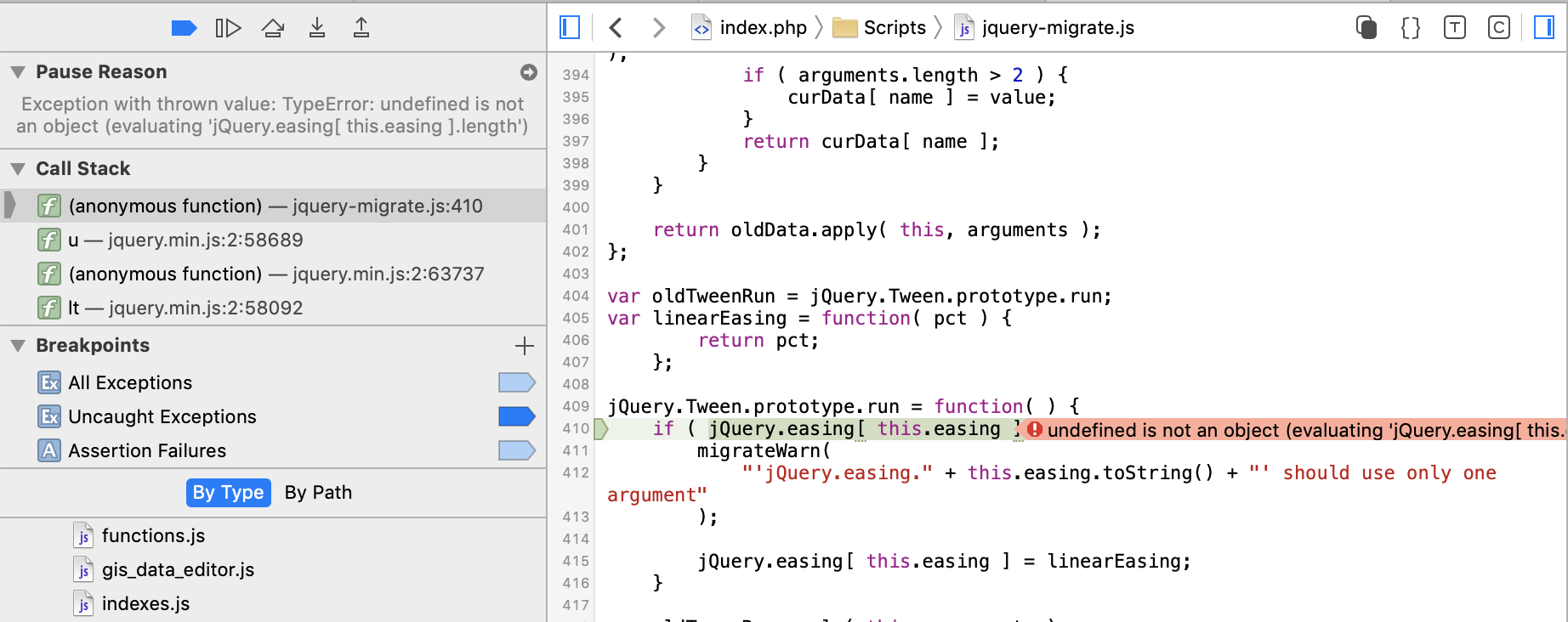Click 'return oldData.apply' on line 401
The height and width of the screenshot is (622, 1568).
[x=765, y=229]
